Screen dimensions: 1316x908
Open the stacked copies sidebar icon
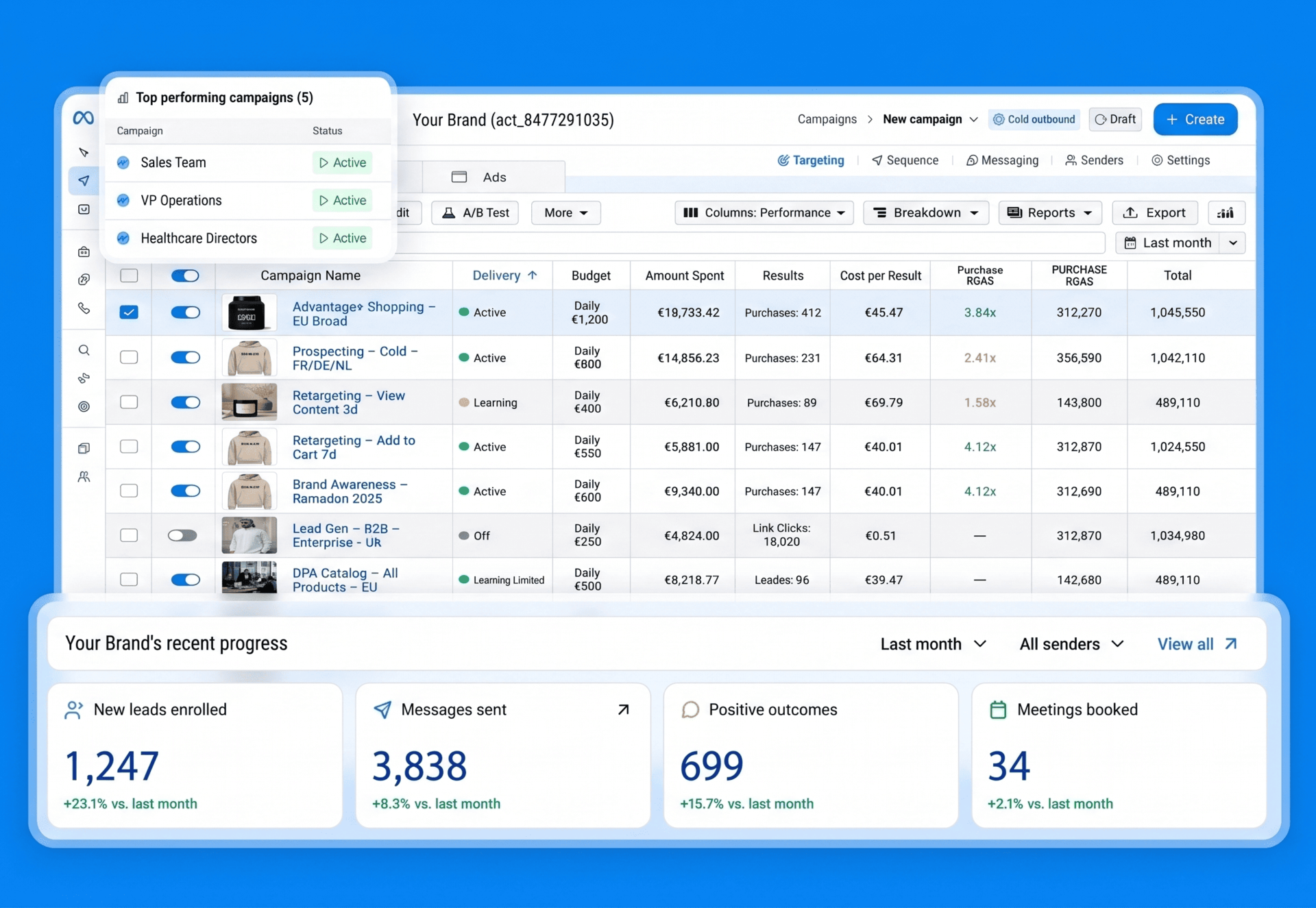[84, 448]
